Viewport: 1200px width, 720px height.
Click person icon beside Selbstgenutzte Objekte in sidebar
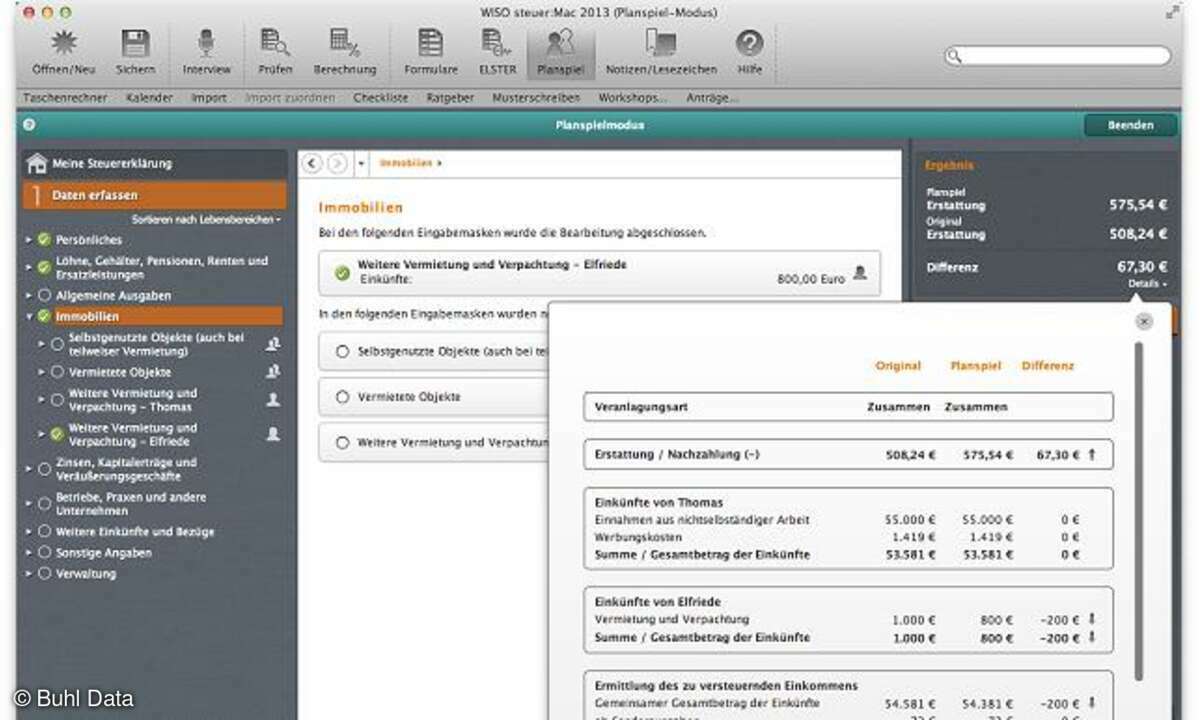[273, 344]
